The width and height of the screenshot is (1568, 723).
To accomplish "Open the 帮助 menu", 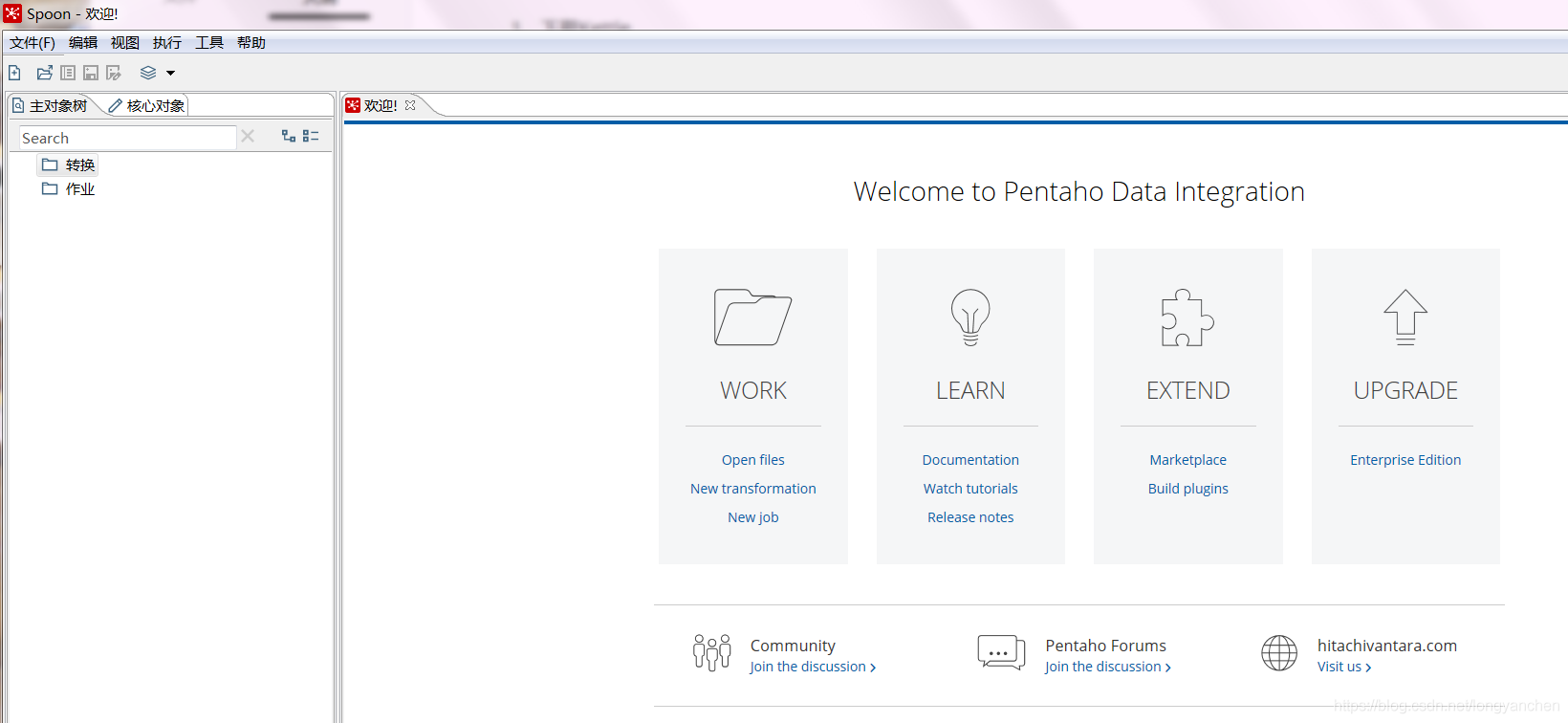I will [x=251, y=42].
